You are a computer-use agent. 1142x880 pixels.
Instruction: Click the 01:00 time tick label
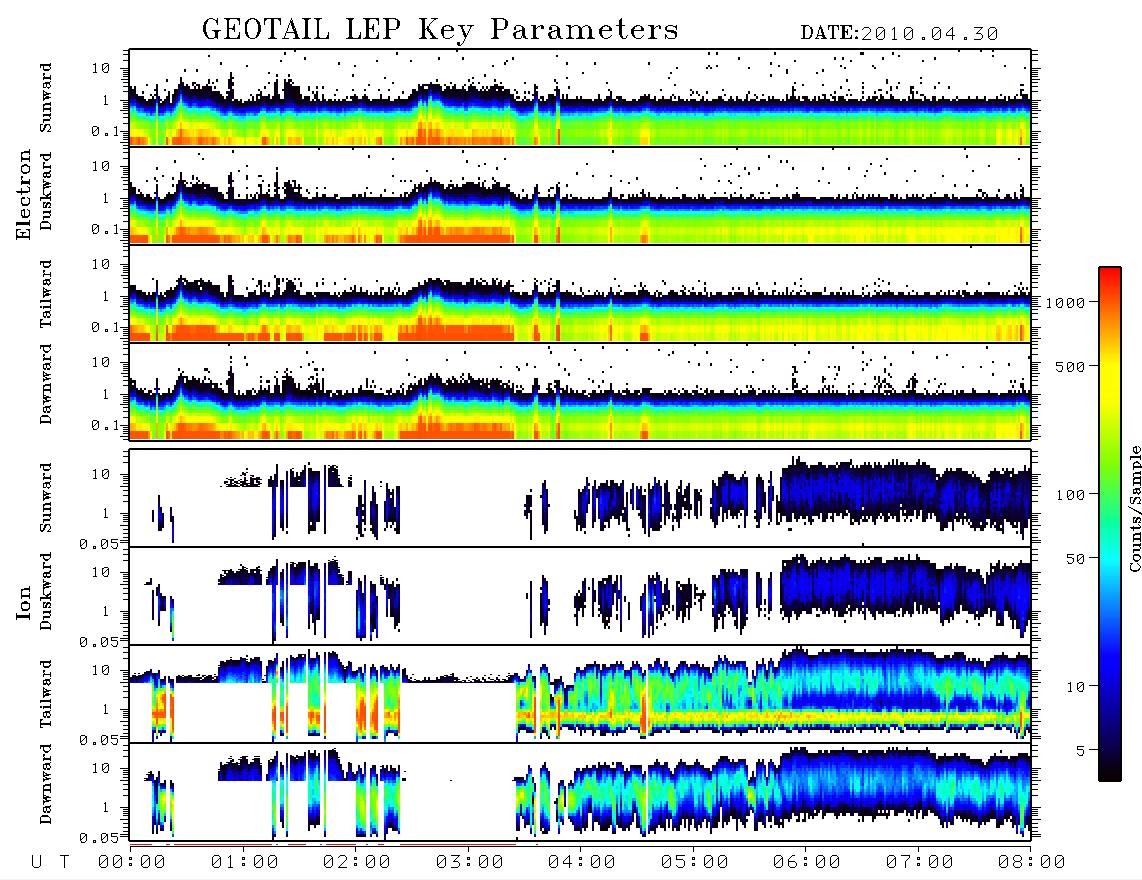point(244,863)
